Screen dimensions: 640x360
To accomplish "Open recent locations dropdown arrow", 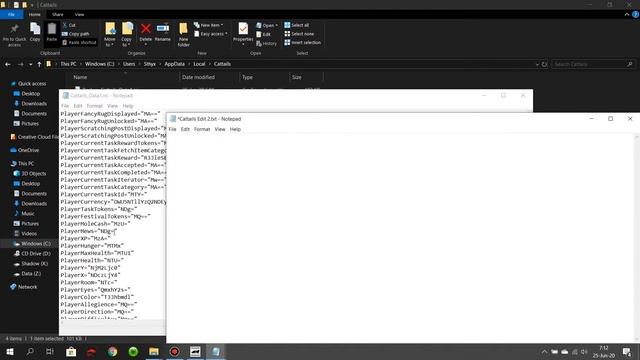I will point(31,64).
